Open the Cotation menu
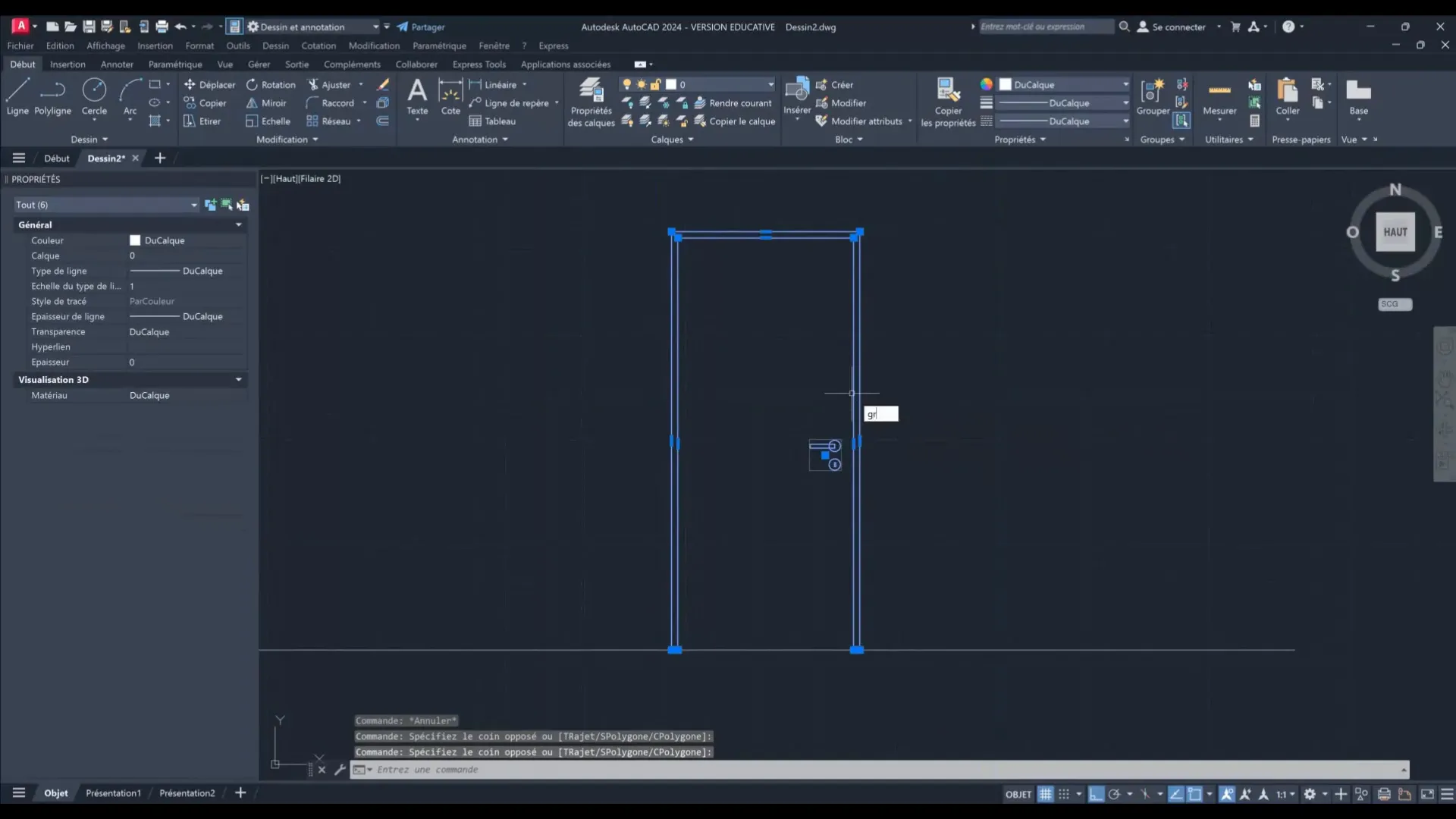Image resolution: width=1456 pixels, height=819 pixels. [x=318, y=45]
